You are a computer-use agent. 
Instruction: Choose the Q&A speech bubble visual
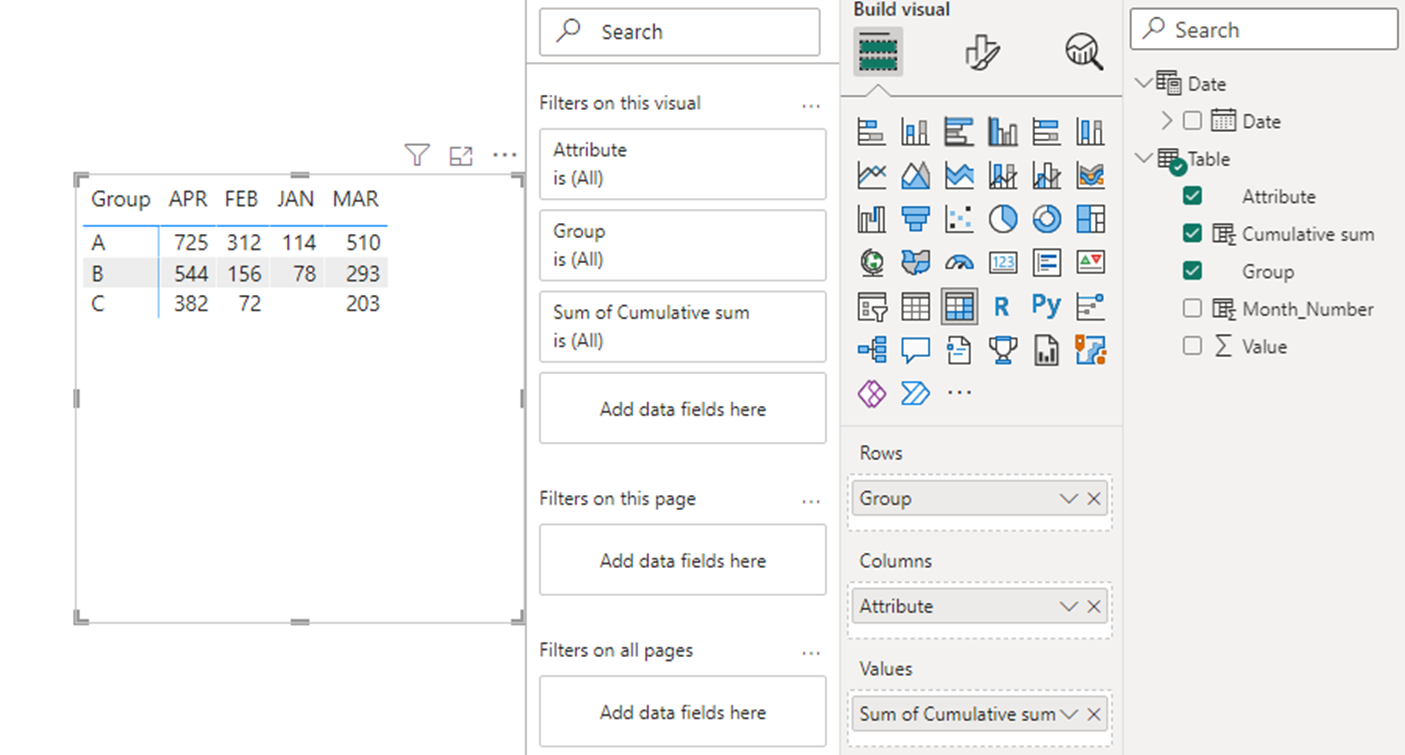(915, 350)
